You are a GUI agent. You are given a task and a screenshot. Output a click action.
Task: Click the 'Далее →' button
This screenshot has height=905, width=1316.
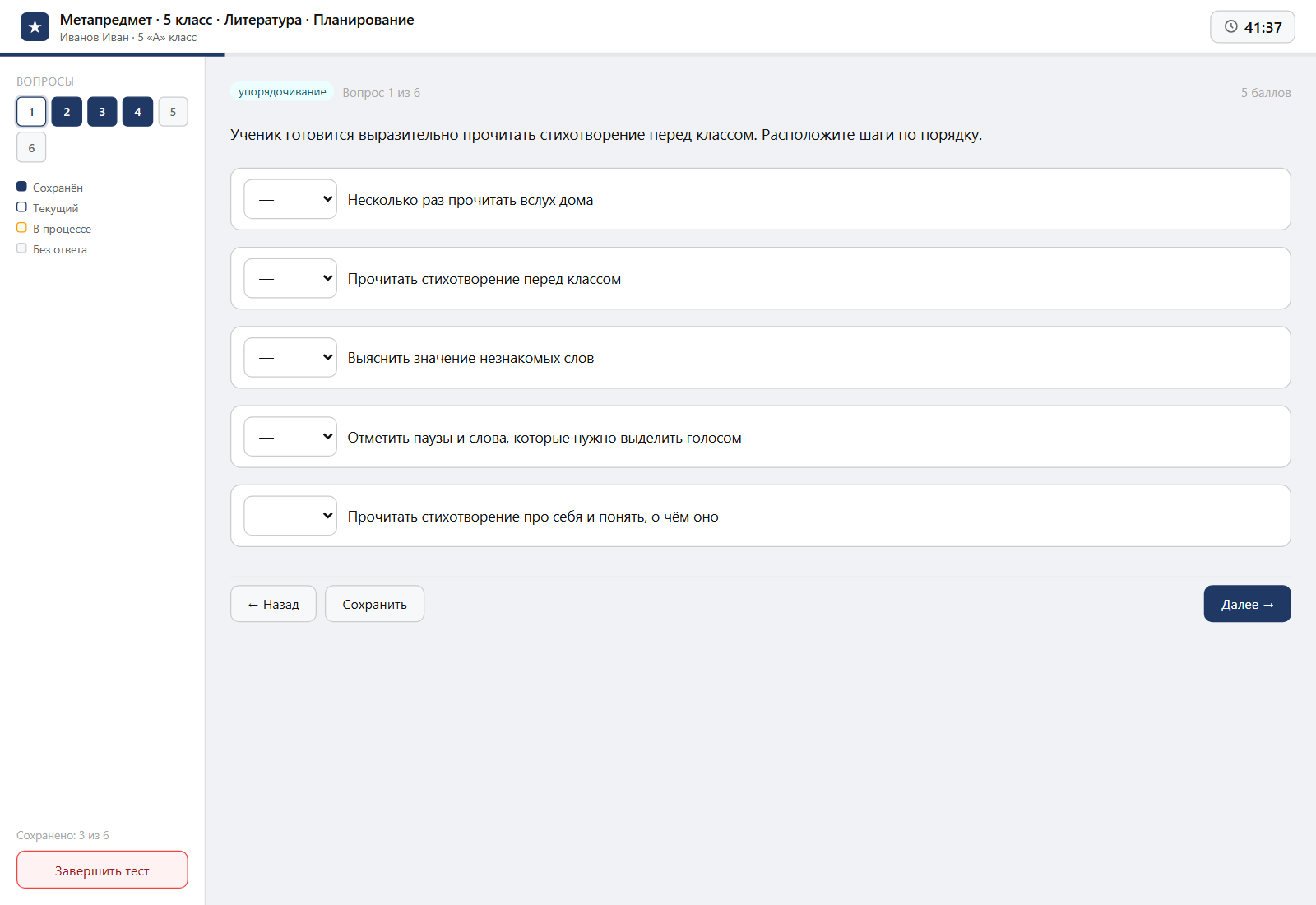coord(1247,604)
